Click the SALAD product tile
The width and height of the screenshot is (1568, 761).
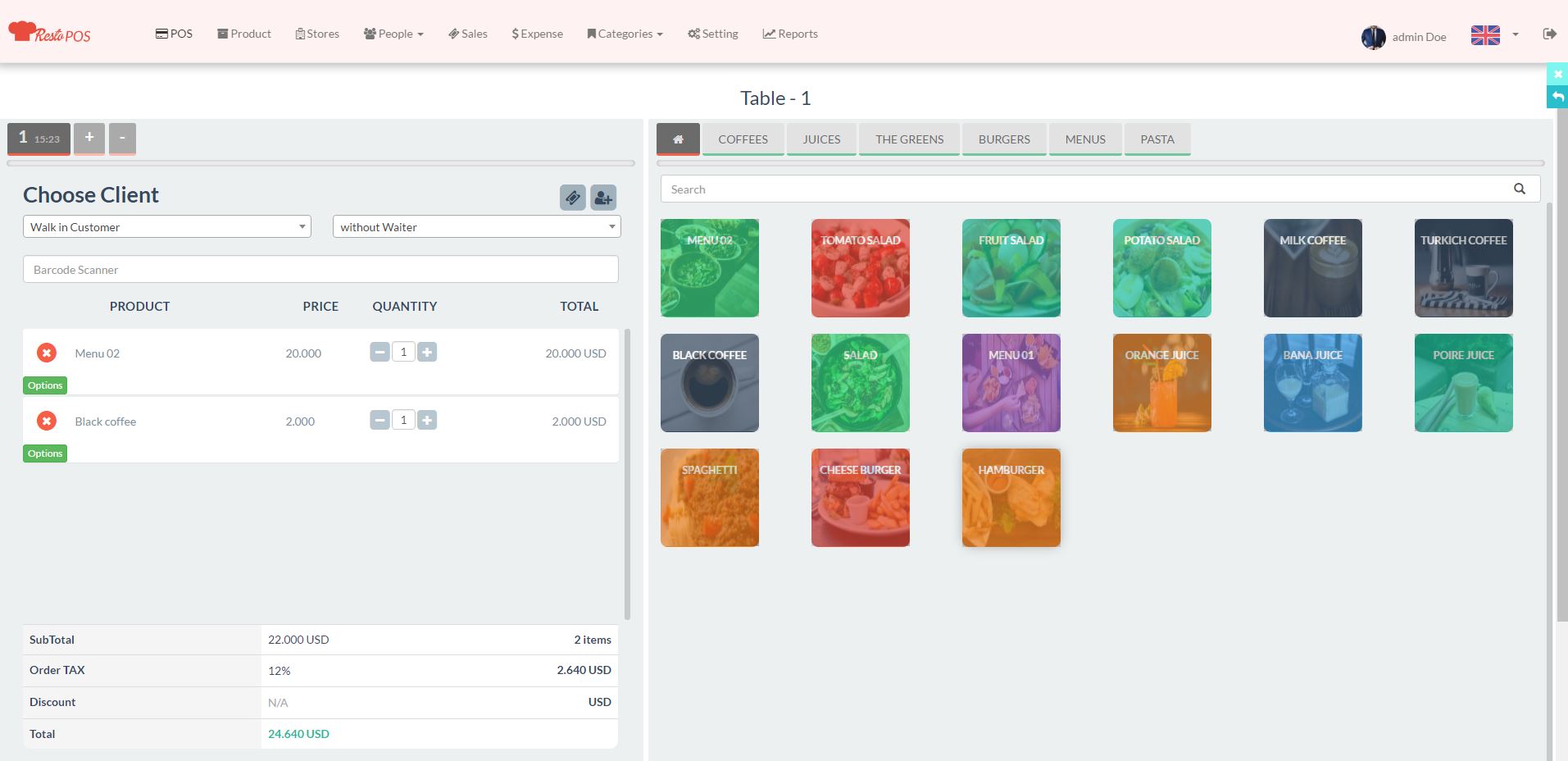pos(861,383)
